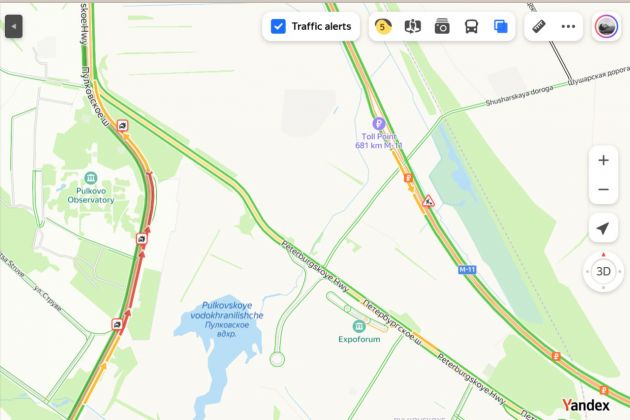Click the M-11 highway shield label
This screenshot has width=630, height=420.
(467, 270)
